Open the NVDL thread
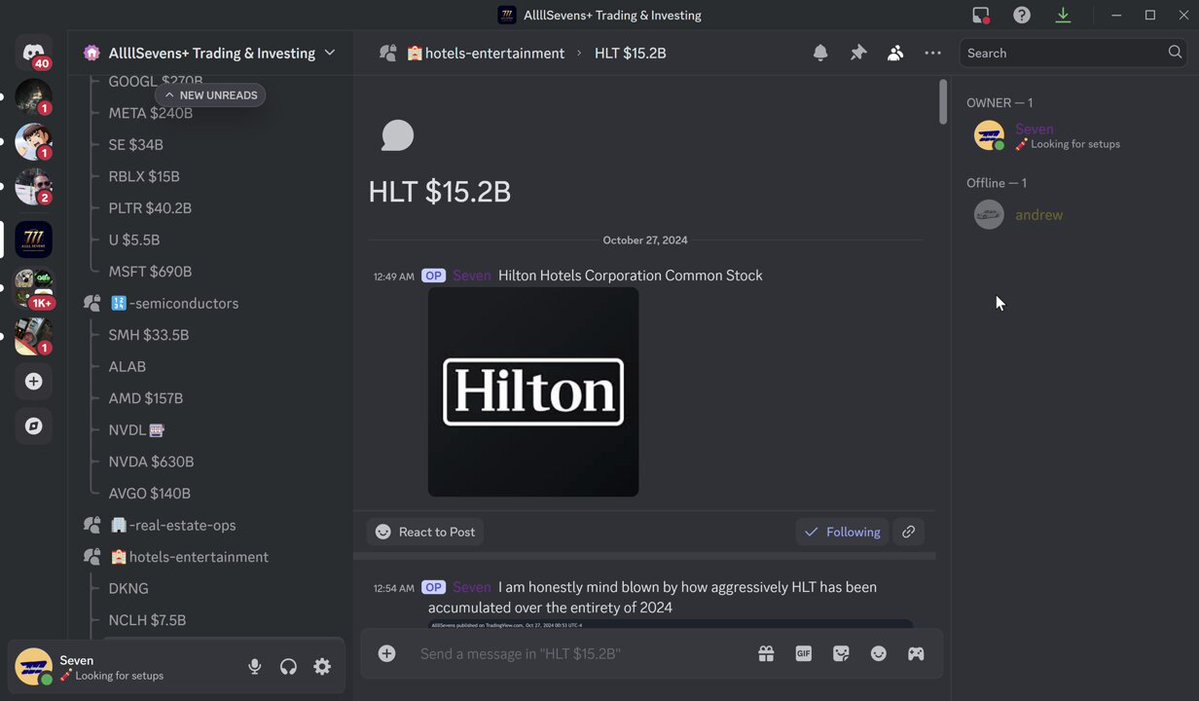 point(136,430)
